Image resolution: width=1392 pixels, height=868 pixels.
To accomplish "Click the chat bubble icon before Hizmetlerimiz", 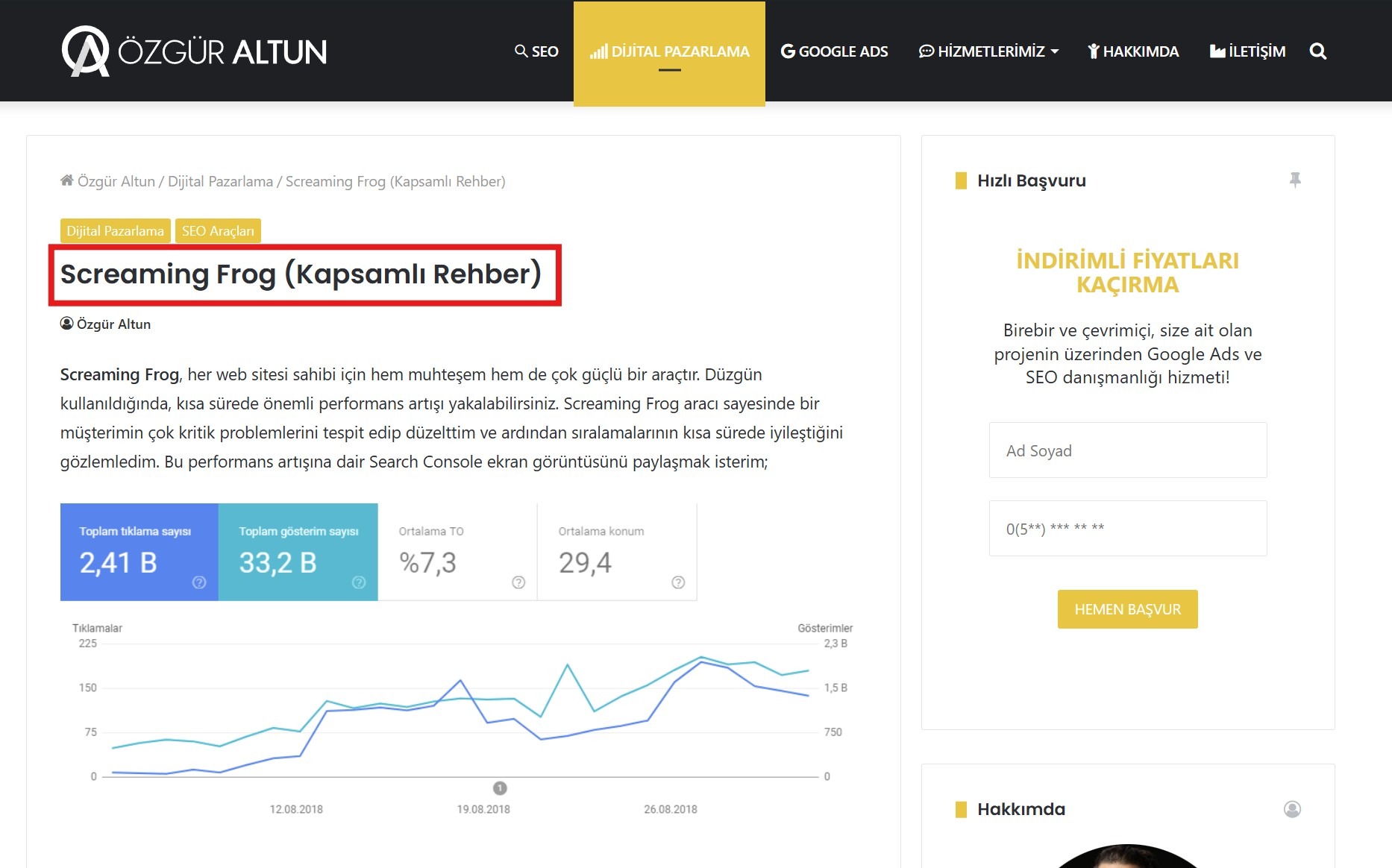I will (927, 51).
